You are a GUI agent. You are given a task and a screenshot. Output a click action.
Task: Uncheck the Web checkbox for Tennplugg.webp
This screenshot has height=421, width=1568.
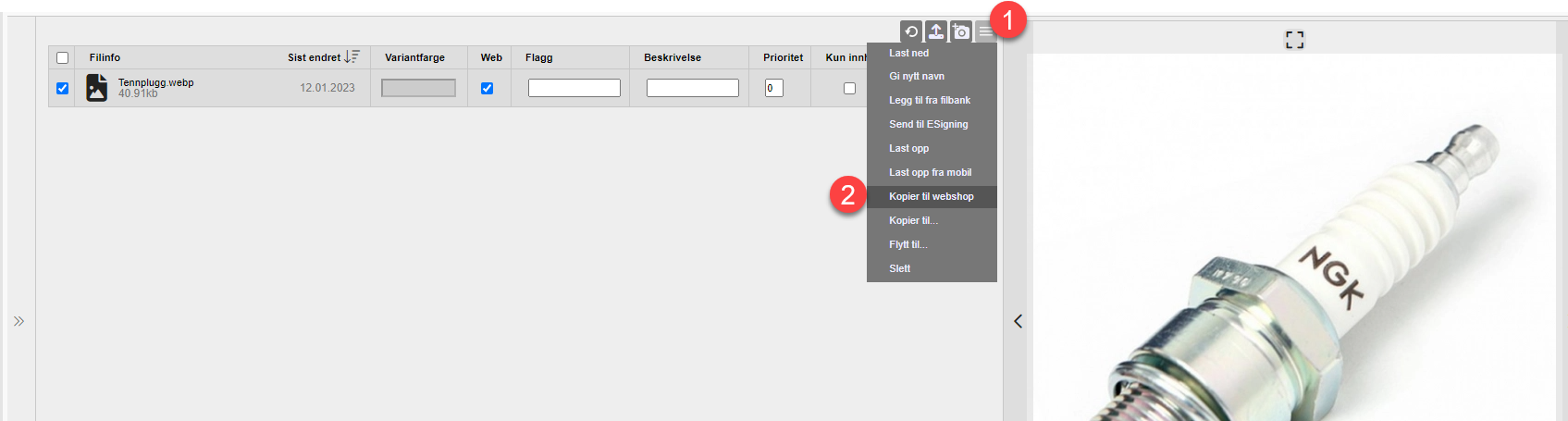(x=487, y=88)
